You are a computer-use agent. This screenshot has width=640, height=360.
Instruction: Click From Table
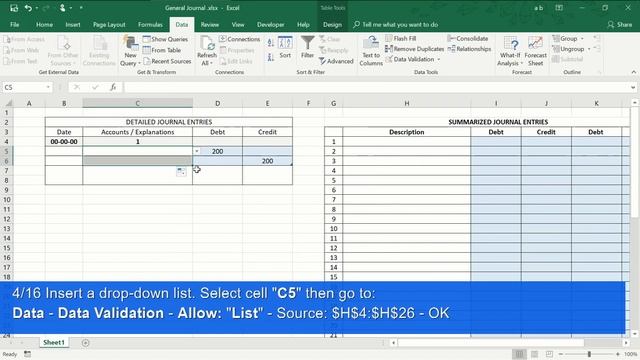[x=162, y=50]
